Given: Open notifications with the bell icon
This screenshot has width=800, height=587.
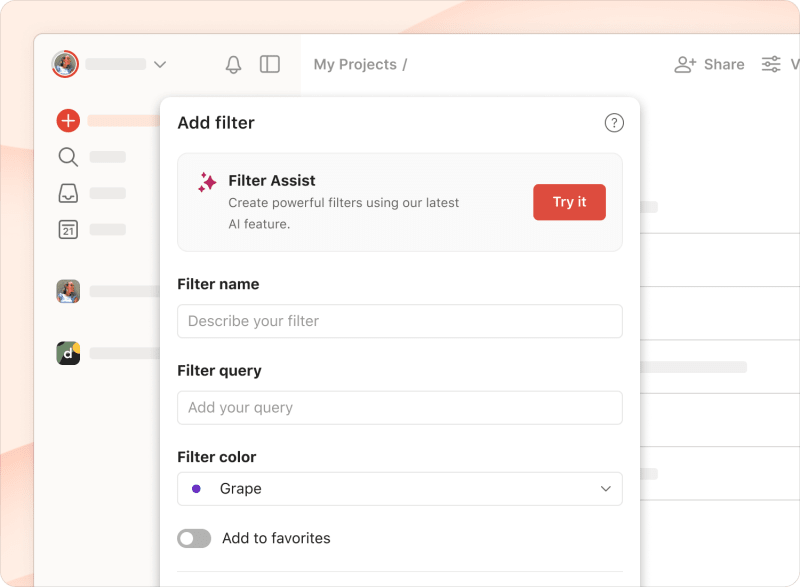Looking at the screenshot, I should [x=233, y=64].
